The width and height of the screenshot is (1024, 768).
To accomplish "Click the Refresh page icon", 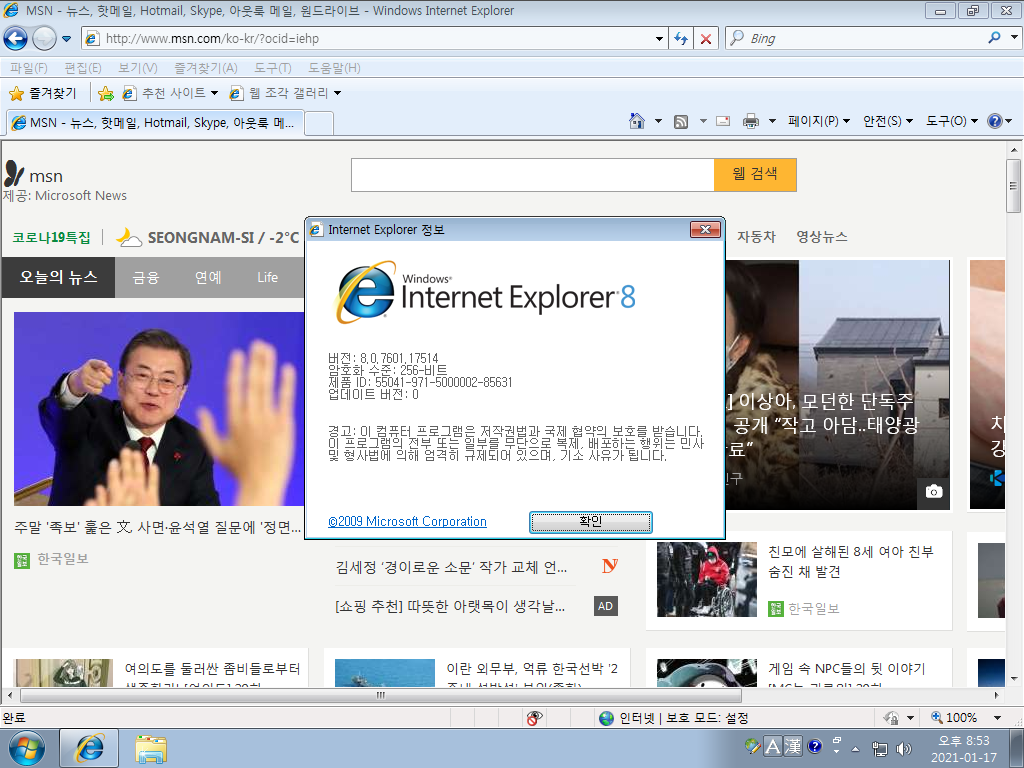I will click(680, 39).
